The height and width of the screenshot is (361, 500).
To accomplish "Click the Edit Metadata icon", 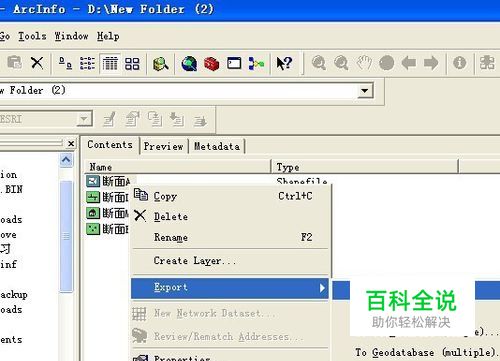I will click(x=110, y=119).
